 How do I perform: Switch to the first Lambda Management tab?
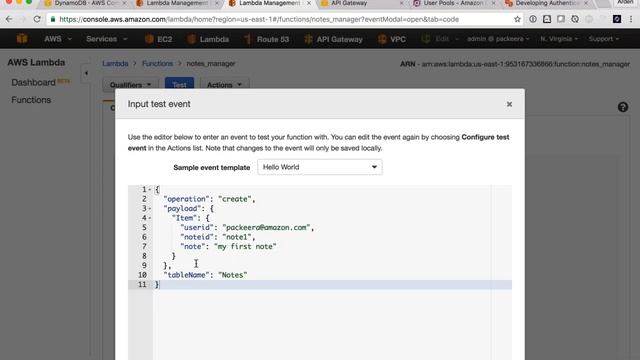(x=177, y=4)
